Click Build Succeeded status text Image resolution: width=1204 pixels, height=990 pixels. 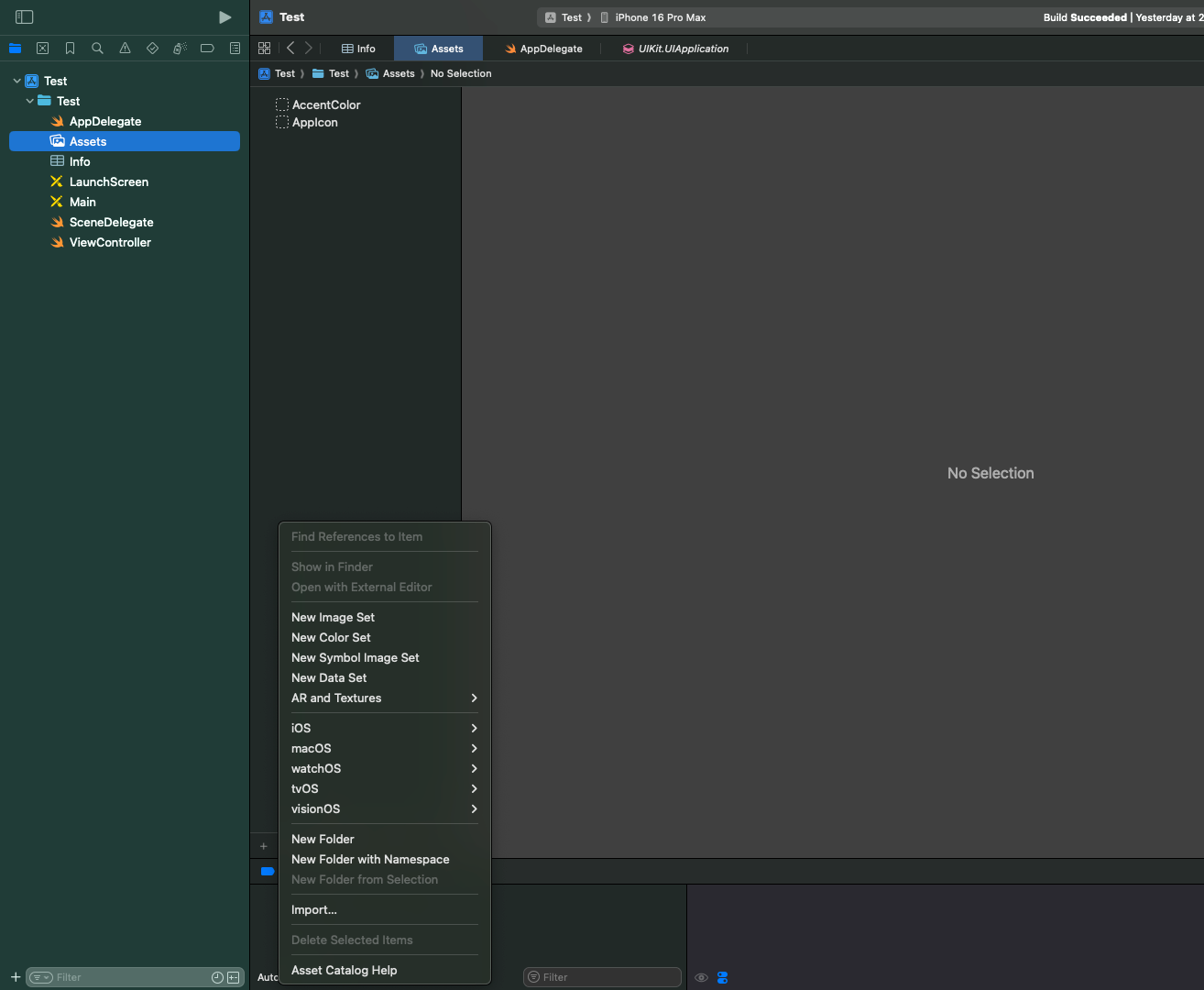click(x=1085, y=17)
